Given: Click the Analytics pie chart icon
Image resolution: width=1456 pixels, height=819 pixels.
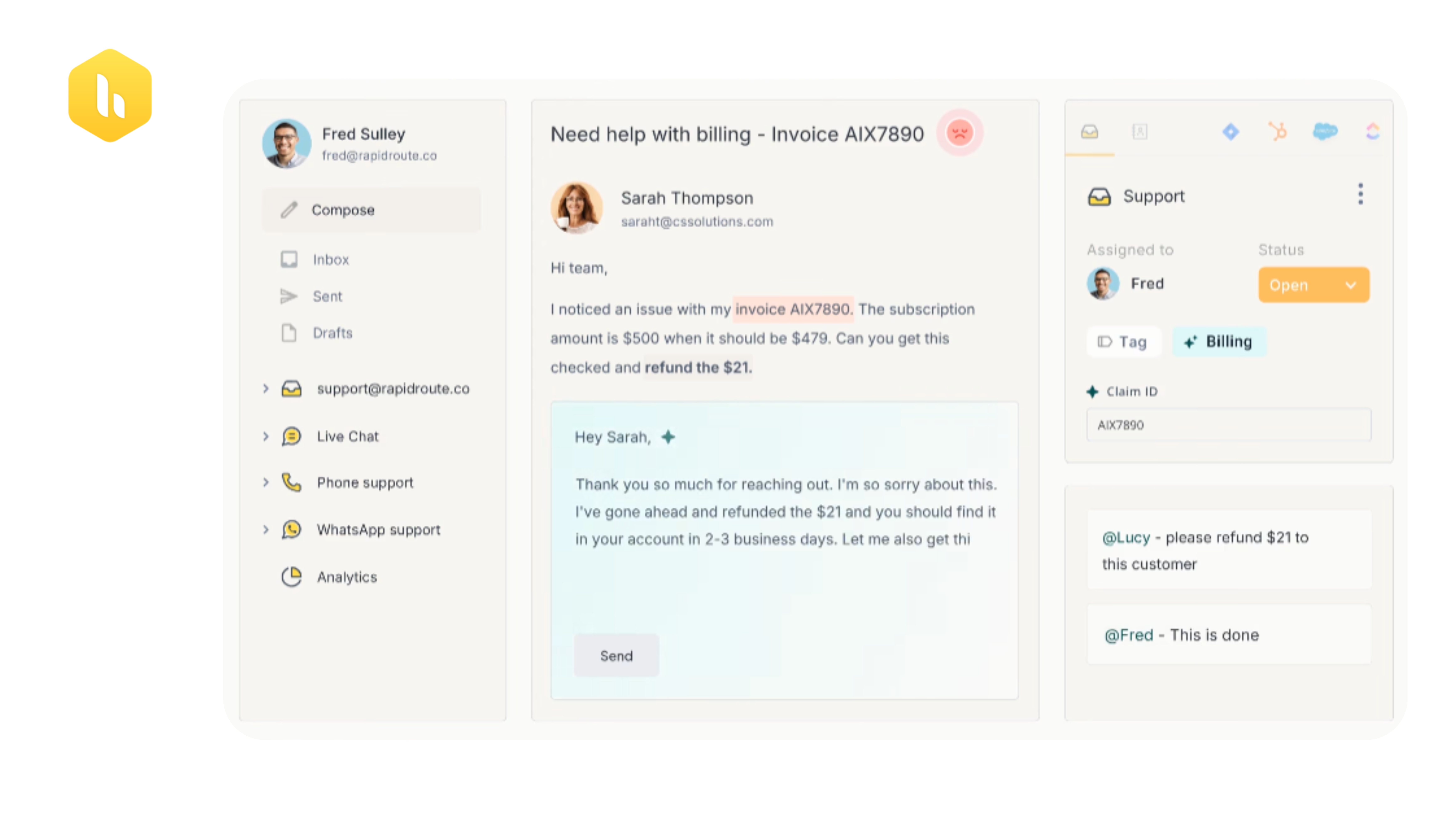Looking at the screenshot, I should (x=292, y=577).
